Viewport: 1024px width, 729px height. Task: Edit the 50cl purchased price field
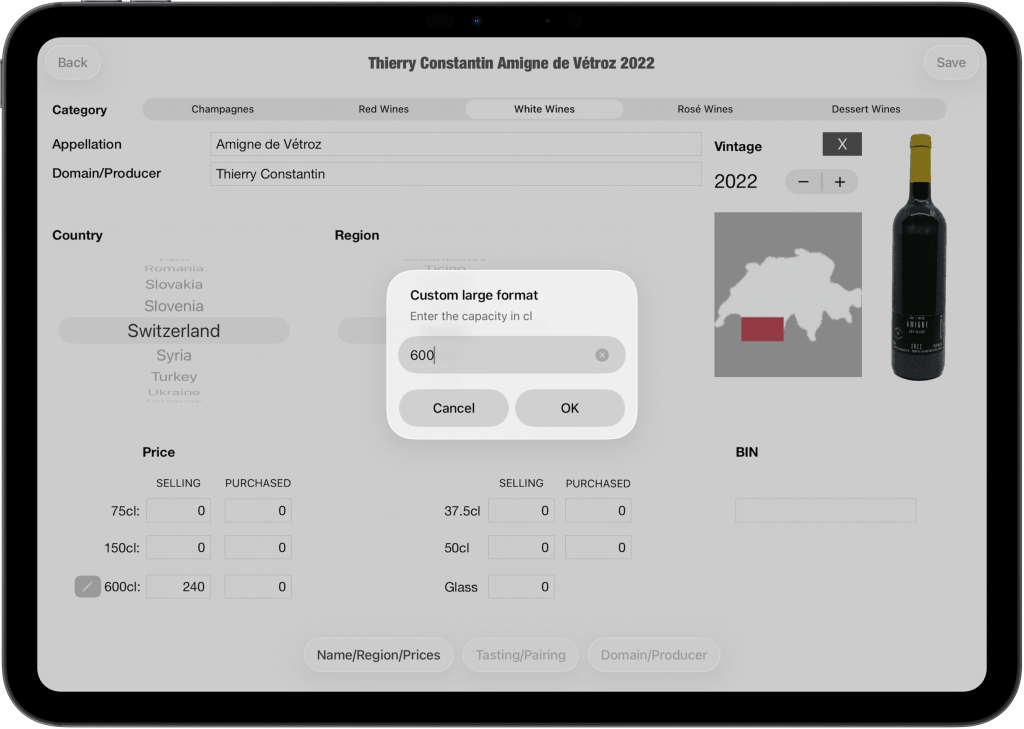pyautogui.click(x=598, y=547)
